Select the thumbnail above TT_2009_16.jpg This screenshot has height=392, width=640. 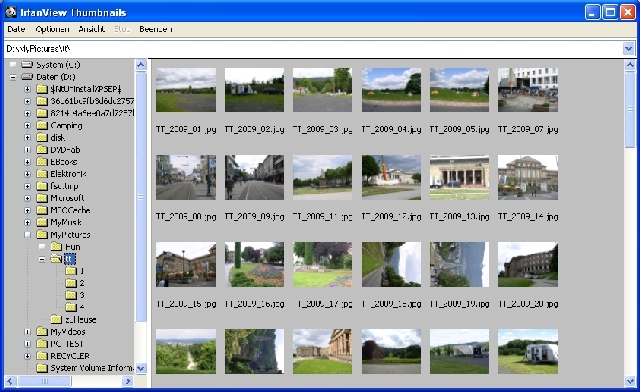pos(254,265)
